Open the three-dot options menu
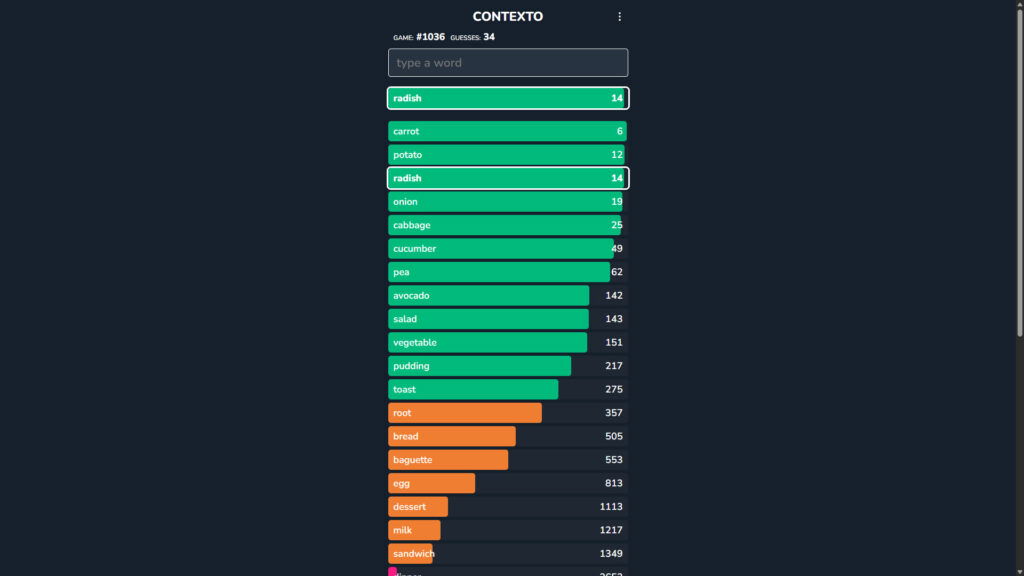Screen dimensions: 1024x576 pos(619,17)
